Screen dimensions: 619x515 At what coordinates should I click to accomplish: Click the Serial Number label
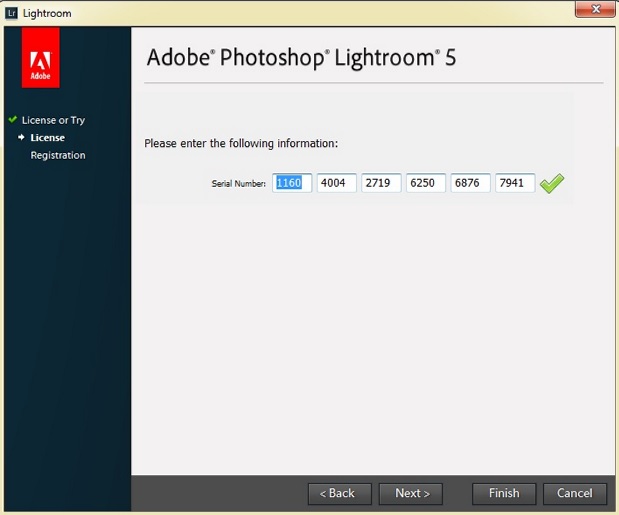(x=238, y=184)
